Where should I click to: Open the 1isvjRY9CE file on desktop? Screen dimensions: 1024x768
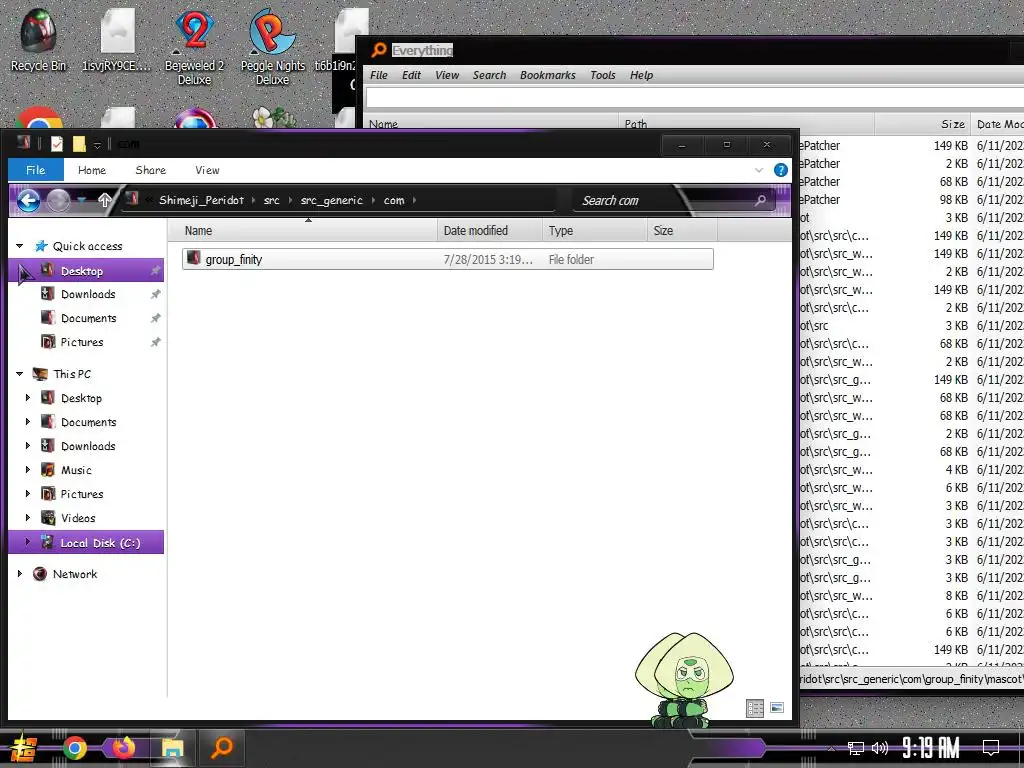point(117,39)
